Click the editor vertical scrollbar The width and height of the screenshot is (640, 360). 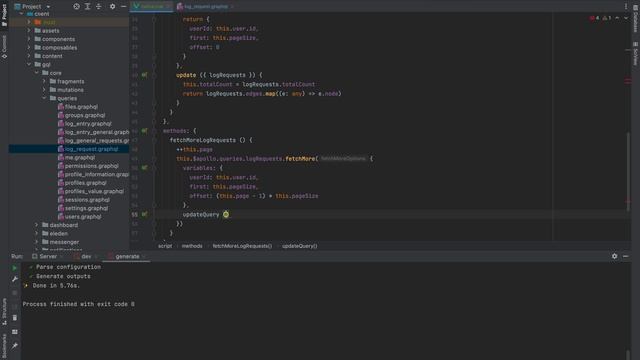coord(628,171)
